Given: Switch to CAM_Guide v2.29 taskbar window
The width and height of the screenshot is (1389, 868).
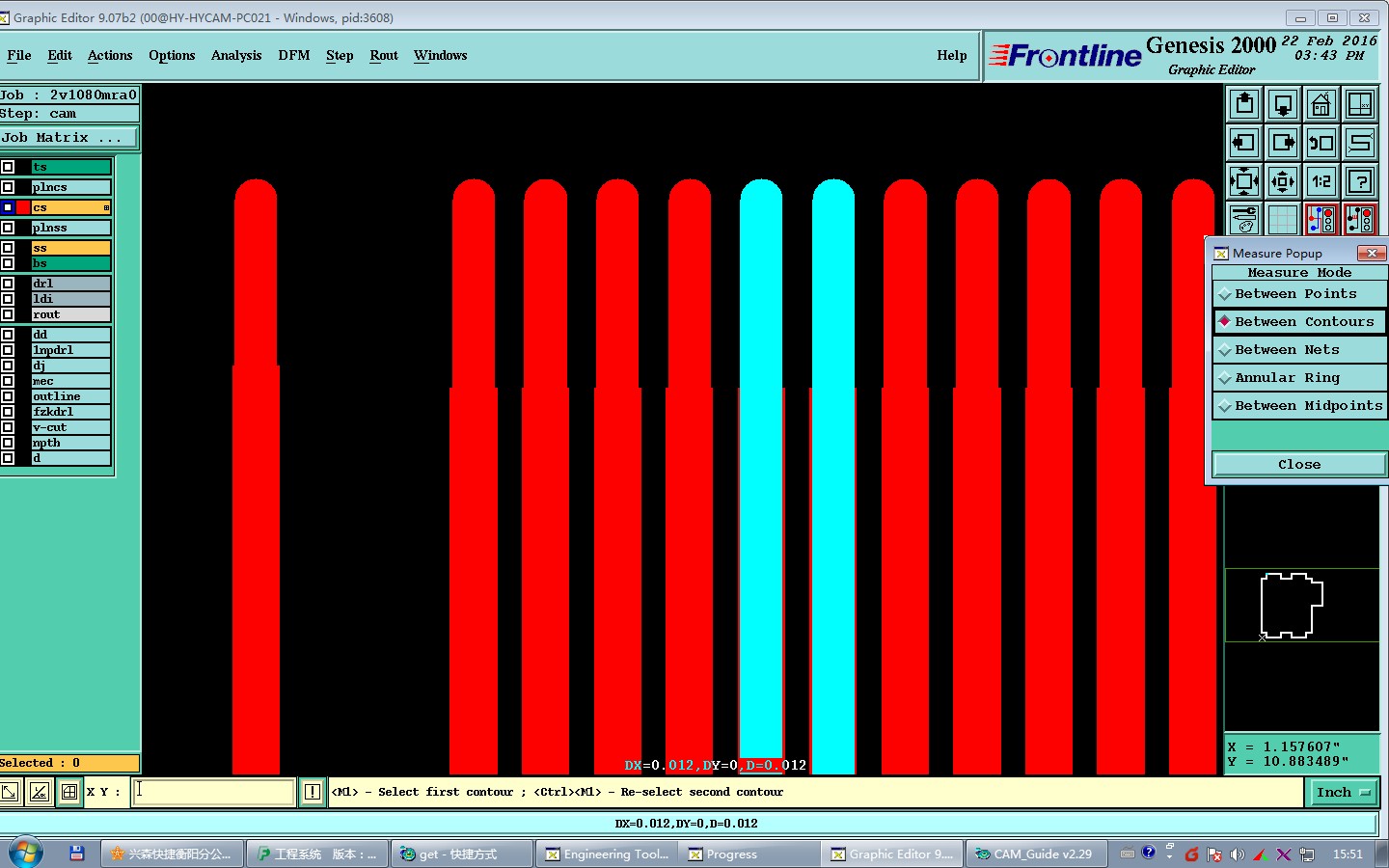Looking at the screenshot, I should point(1035,854).
